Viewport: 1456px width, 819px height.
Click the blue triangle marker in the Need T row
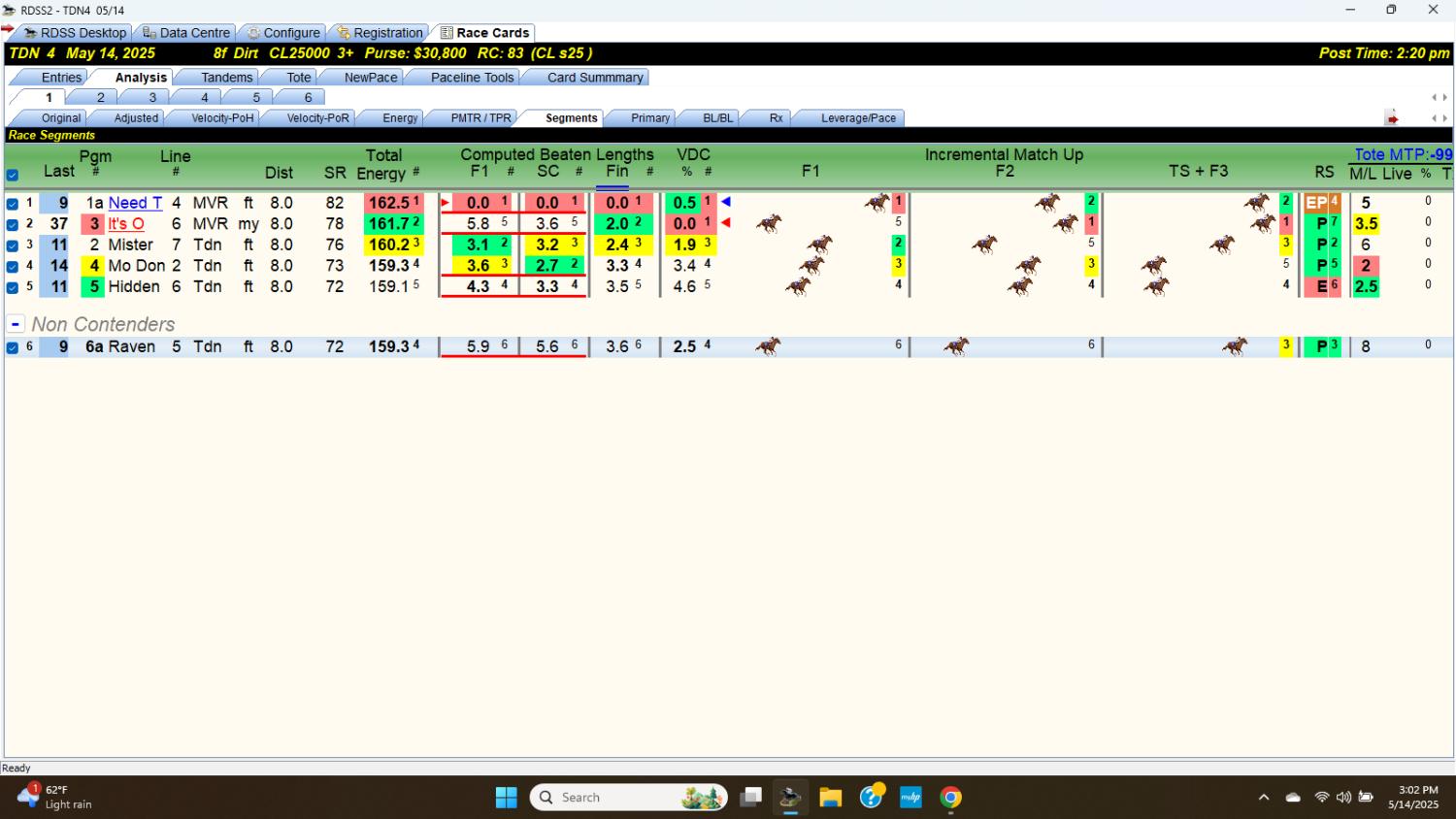(725, 202)
